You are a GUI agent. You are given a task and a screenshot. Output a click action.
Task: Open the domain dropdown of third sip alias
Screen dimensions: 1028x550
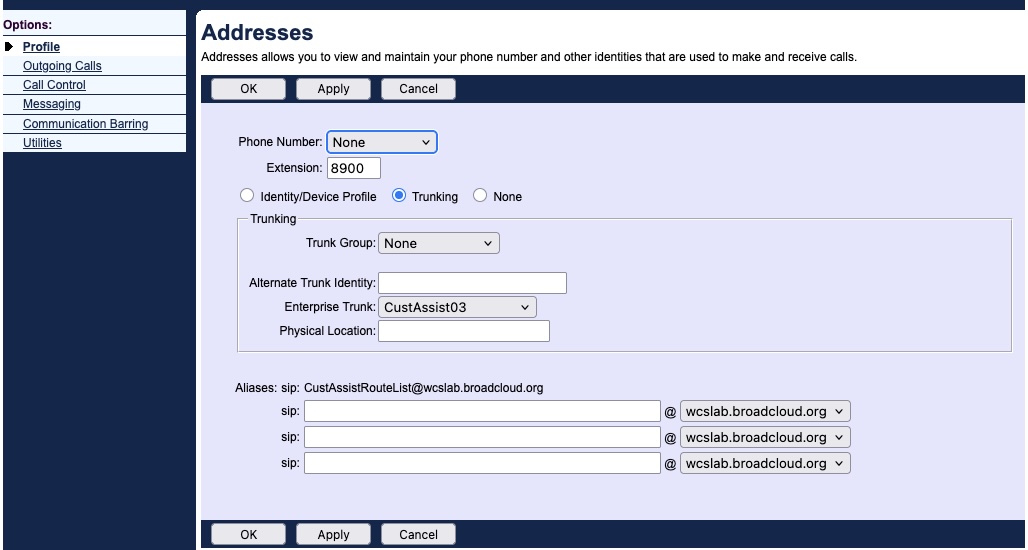coord(765,463)
